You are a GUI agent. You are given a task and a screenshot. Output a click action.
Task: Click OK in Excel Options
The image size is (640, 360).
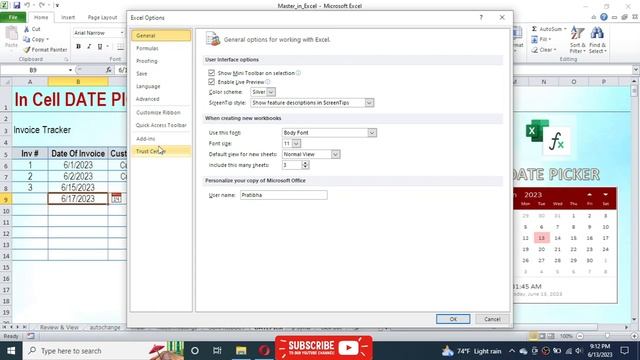[453, 319]
